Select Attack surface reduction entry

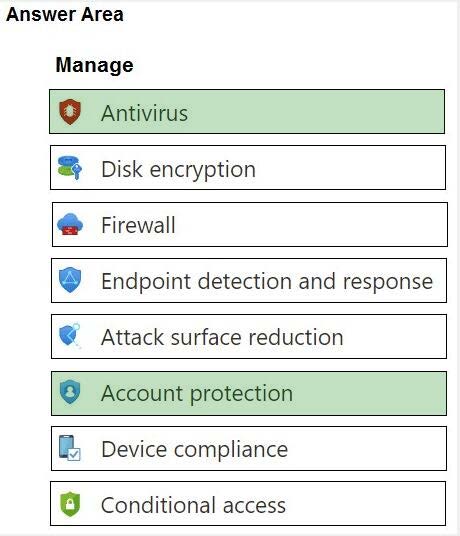(x=249, y=337)
